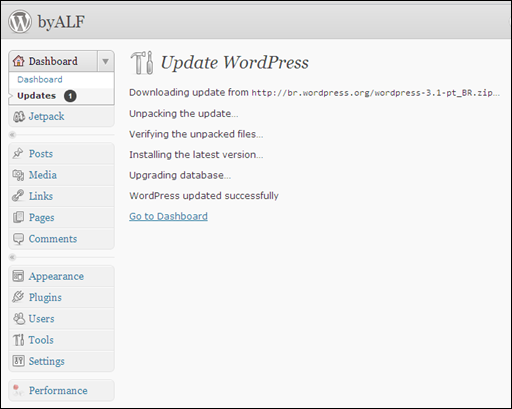The width and height of the screenshot is (512, 409).
Task: Click the Performance icon
Action: click(18, 390)
